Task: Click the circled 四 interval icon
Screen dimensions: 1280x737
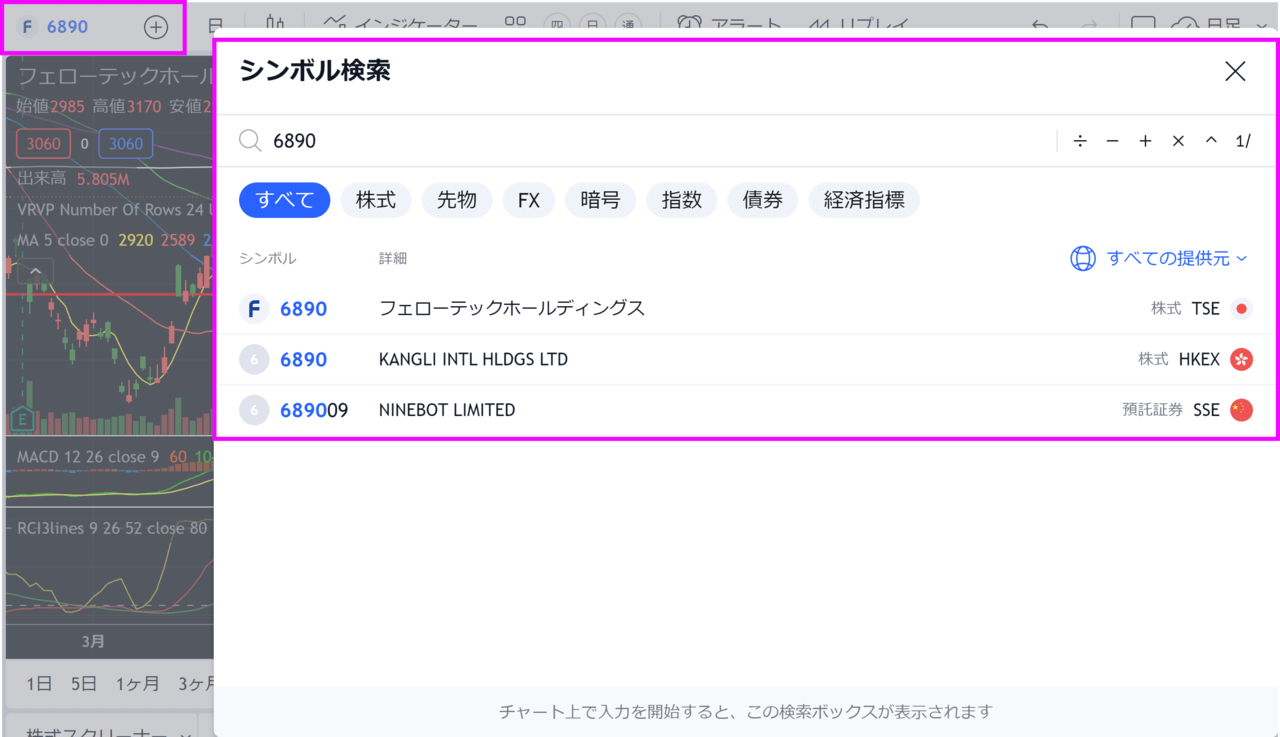Action: click(x=559, y=26)
